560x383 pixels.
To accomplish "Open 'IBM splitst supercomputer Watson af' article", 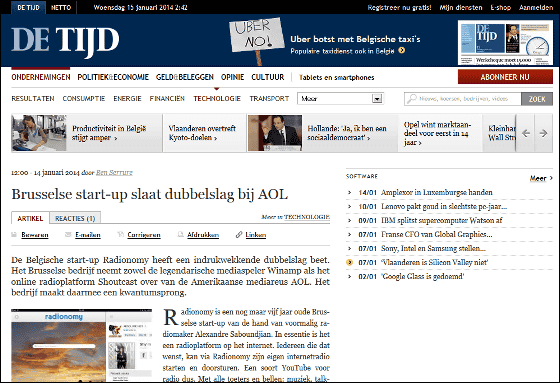I will 442,220.
